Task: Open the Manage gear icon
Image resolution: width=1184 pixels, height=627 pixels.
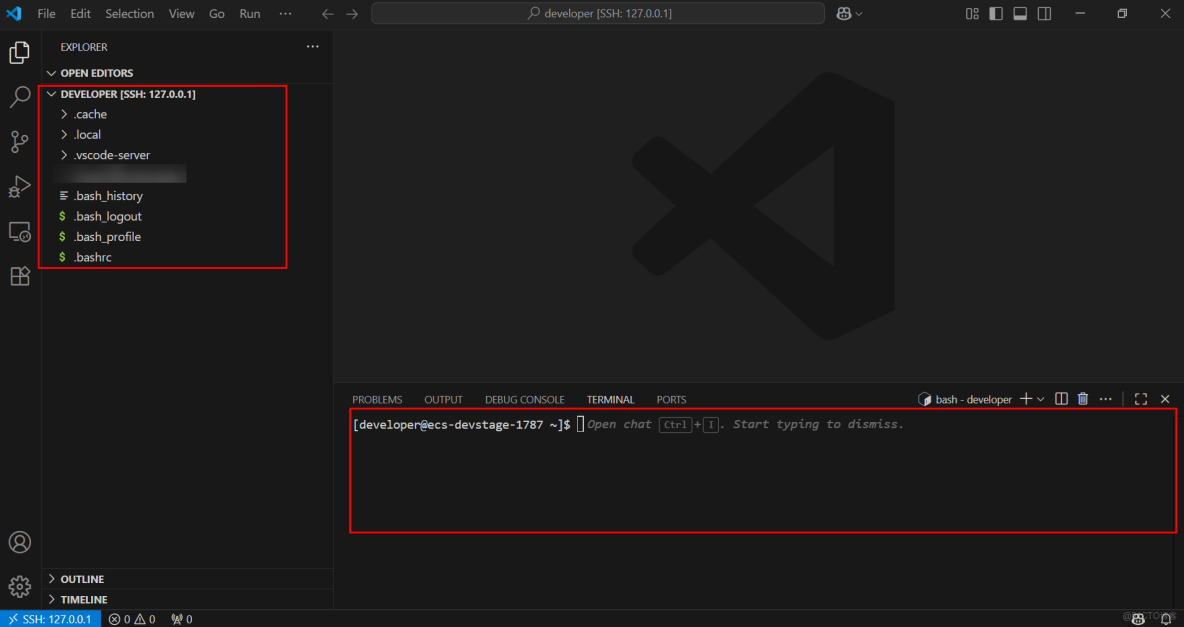Action: [x=20, y=586]
